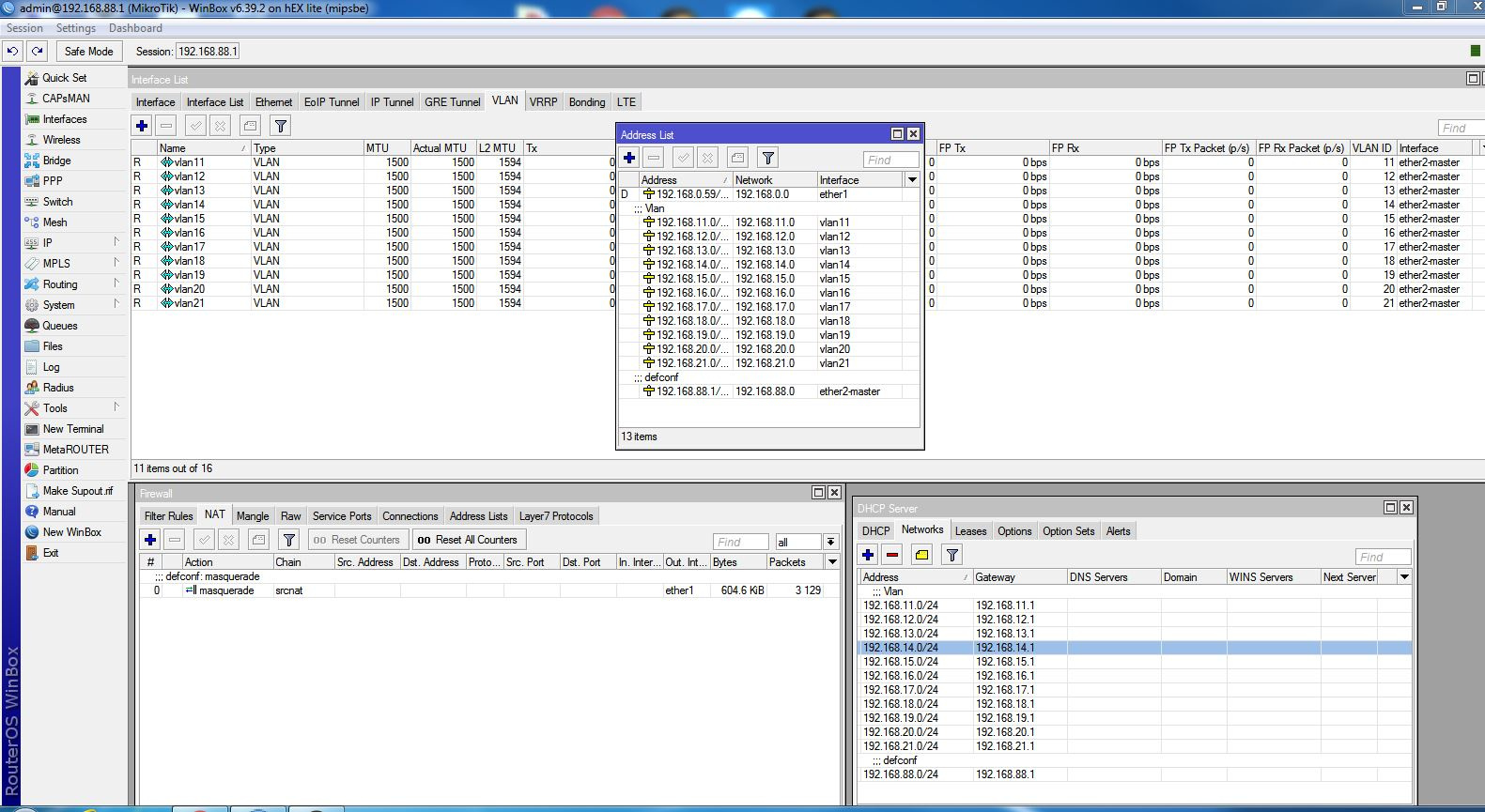Switch to Leases tab in DHCP Server

(970, 531)
